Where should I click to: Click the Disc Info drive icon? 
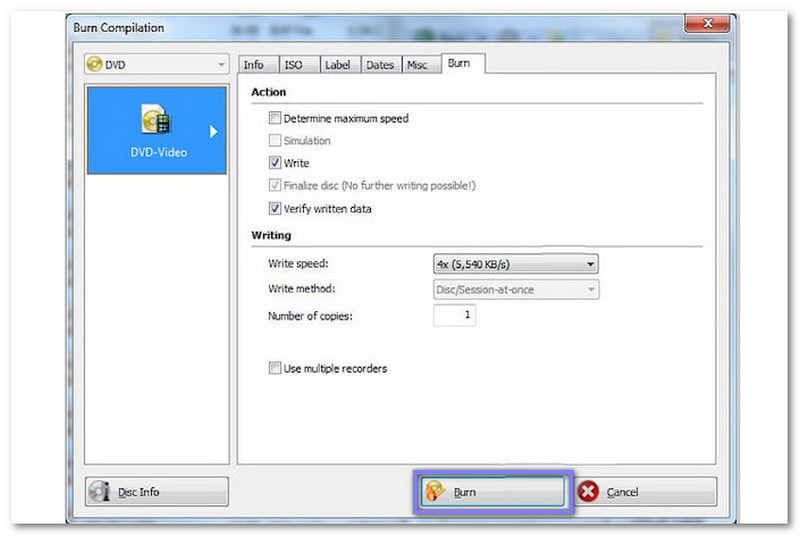pyautogui.click(x=99, y=492)
